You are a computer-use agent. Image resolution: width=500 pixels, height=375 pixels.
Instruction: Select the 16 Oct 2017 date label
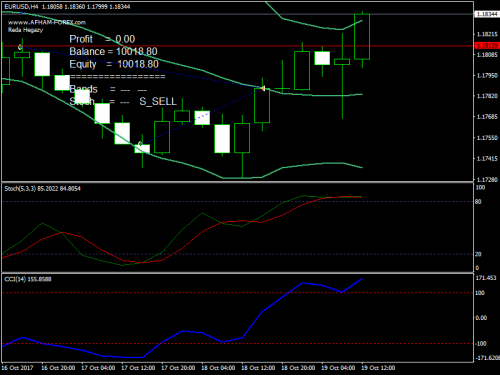(x=17, y=368)
